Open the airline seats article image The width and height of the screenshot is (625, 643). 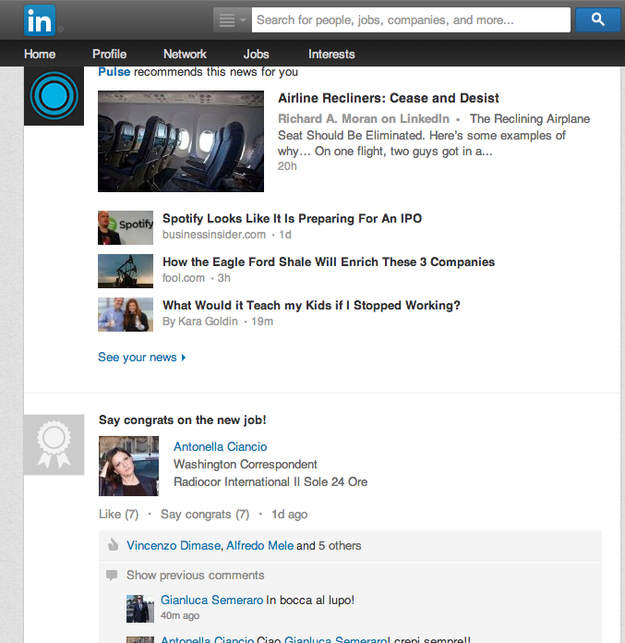coord(181,141)
